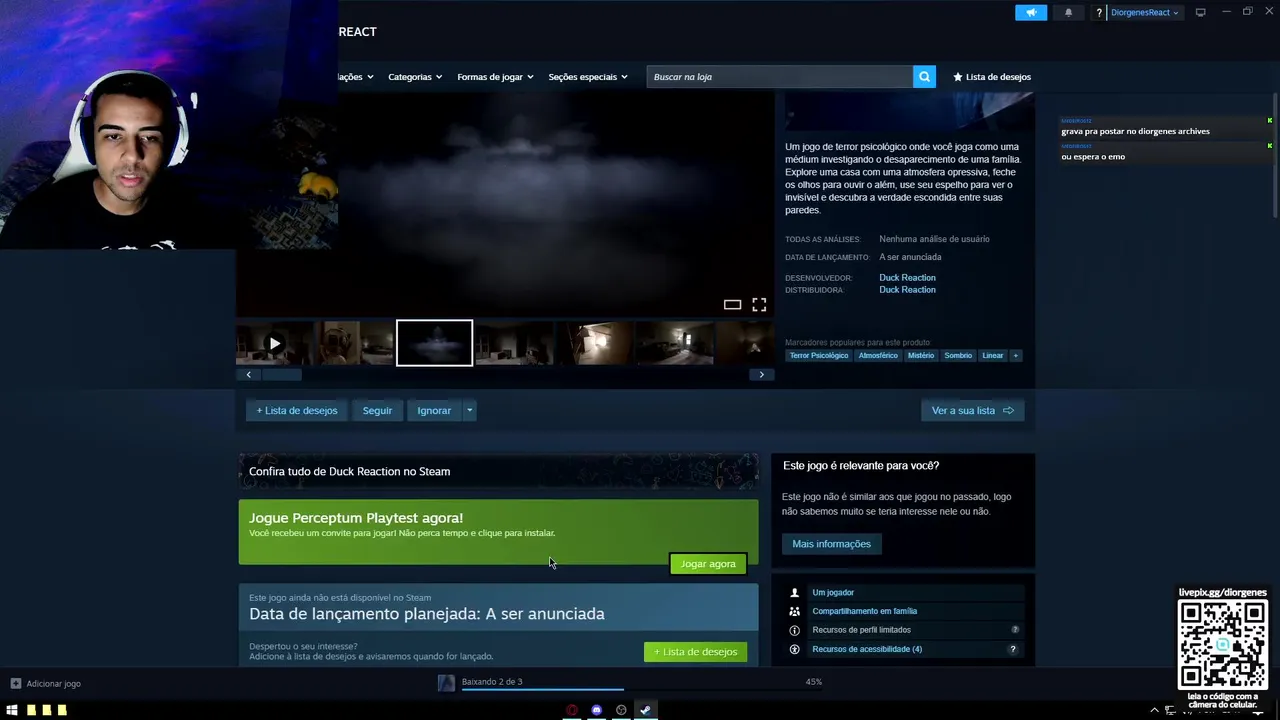
Task: Click the store search magnifier button
Action: [x=924, y=76]
